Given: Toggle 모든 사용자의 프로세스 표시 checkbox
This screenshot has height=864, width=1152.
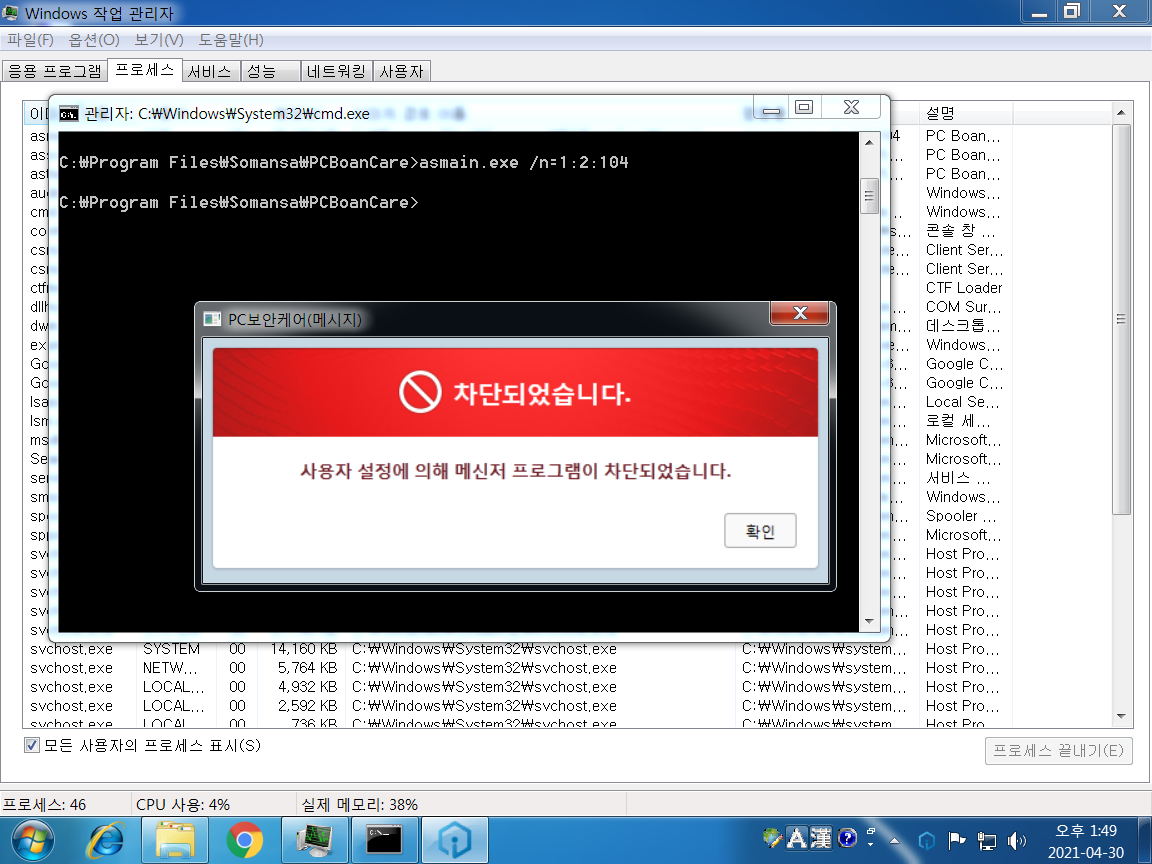Looking at the screenshot, I should pyautogui.click(x=32, y=746).
